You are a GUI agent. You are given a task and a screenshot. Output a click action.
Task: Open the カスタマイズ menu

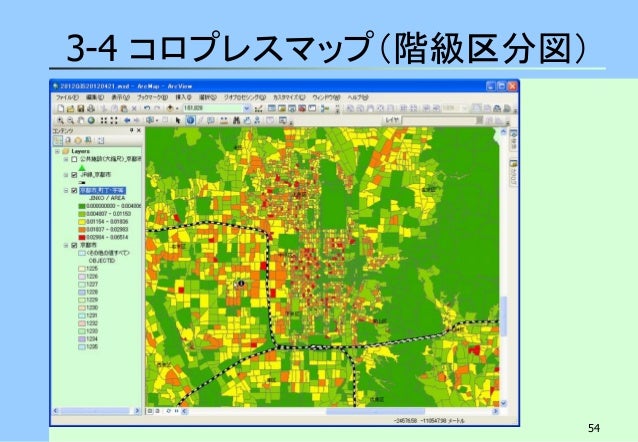tap(288, 98)
